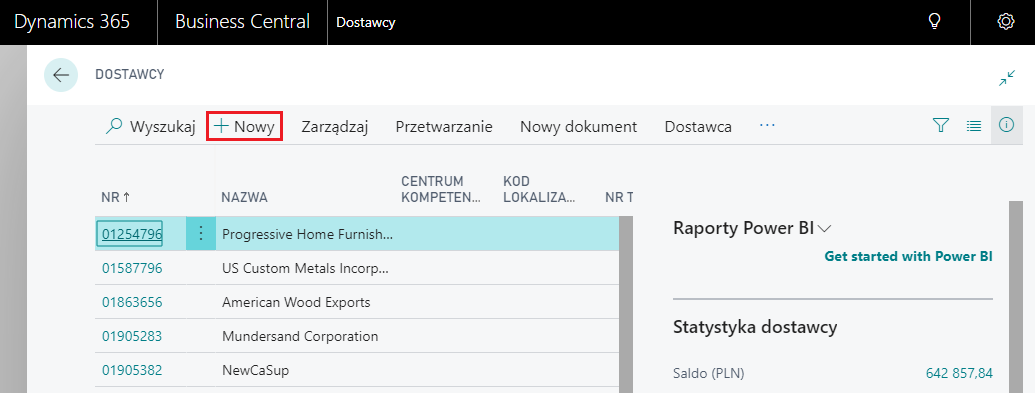Open the Przetwarzanie menu
The height and width of the screenshot is (393, 1035).
coord(444,127)
